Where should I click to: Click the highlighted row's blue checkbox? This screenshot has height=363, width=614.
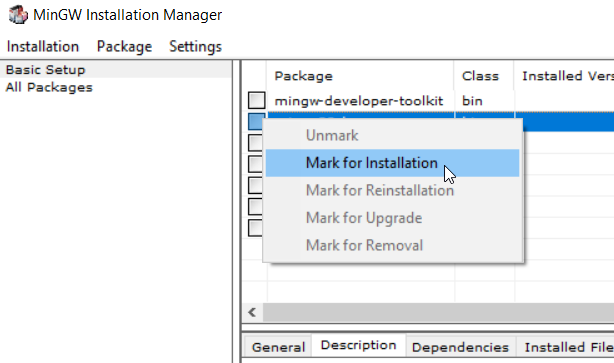coord(255,121)
